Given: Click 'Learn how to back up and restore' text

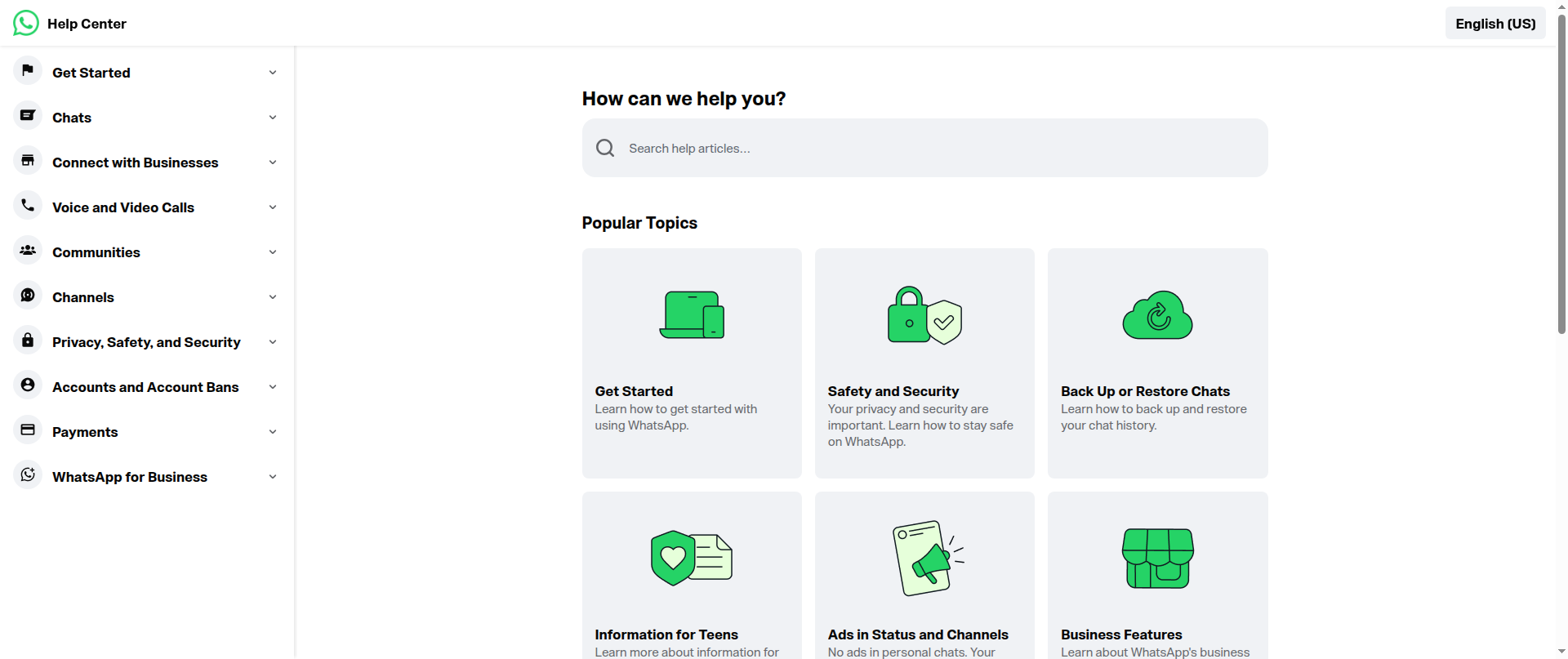Looking at the screenshot, I should pos(1154,409).
